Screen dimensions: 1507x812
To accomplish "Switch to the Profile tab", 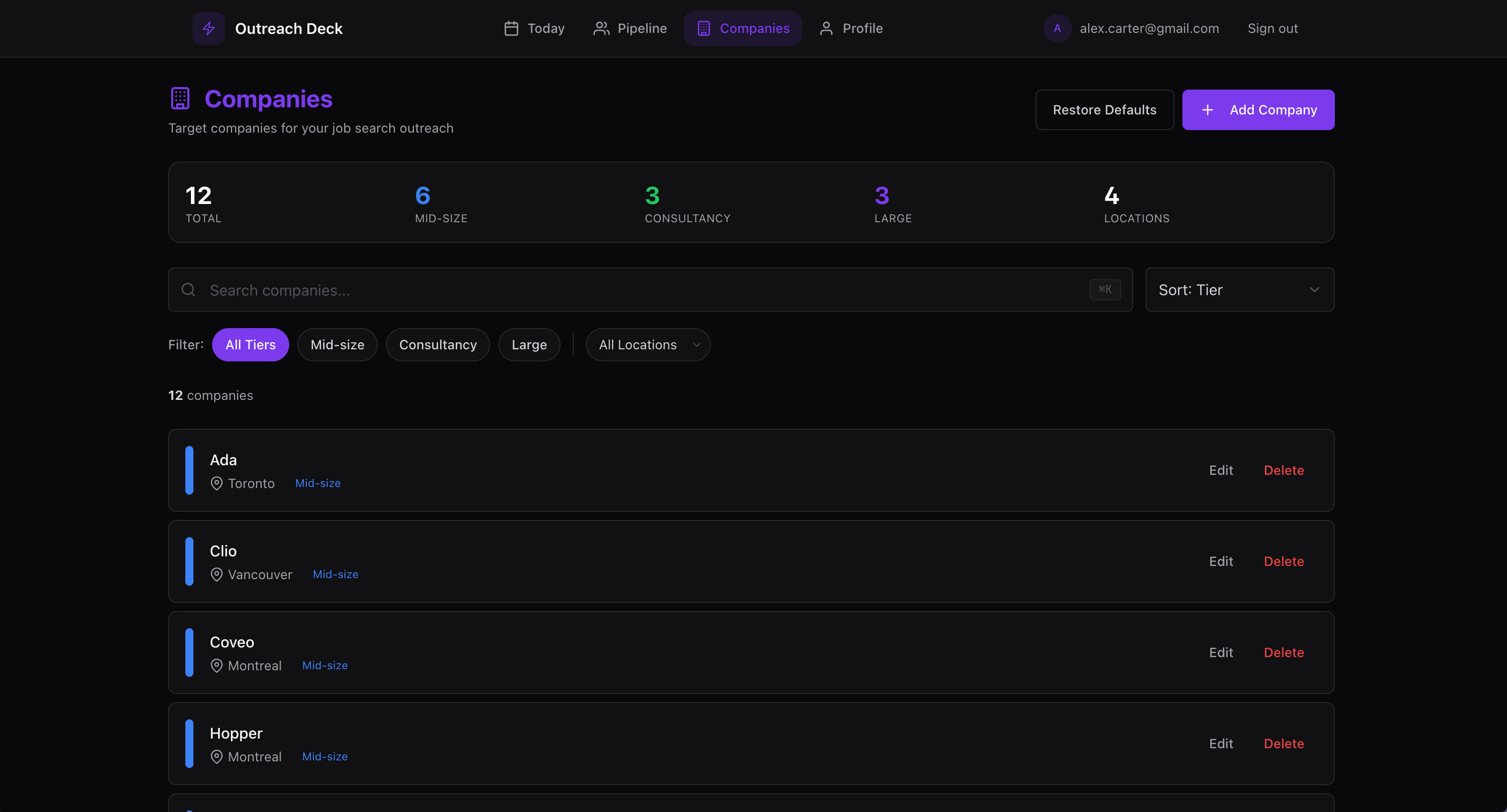I will [x=851, y=28].
